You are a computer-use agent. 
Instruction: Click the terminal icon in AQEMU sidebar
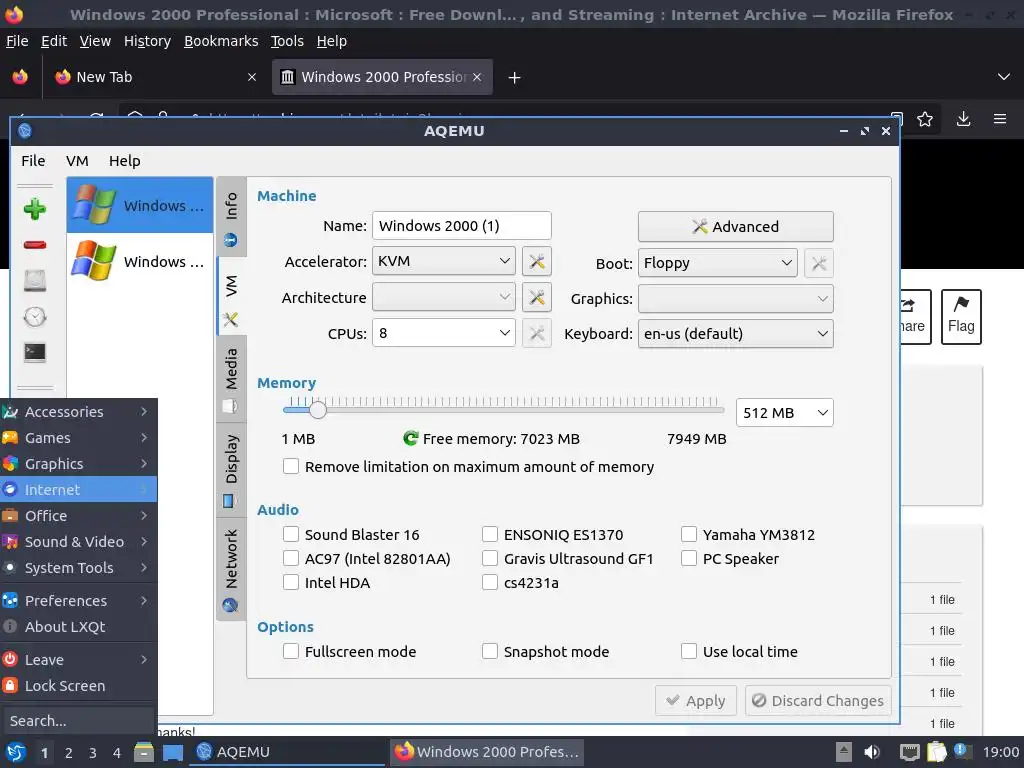click(35, 353)
